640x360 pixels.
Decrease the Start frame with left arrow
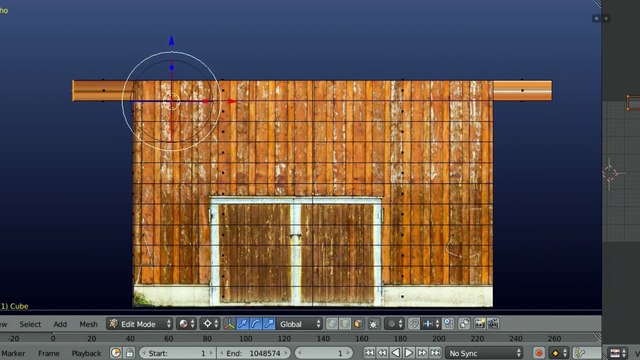coord(143,353)
